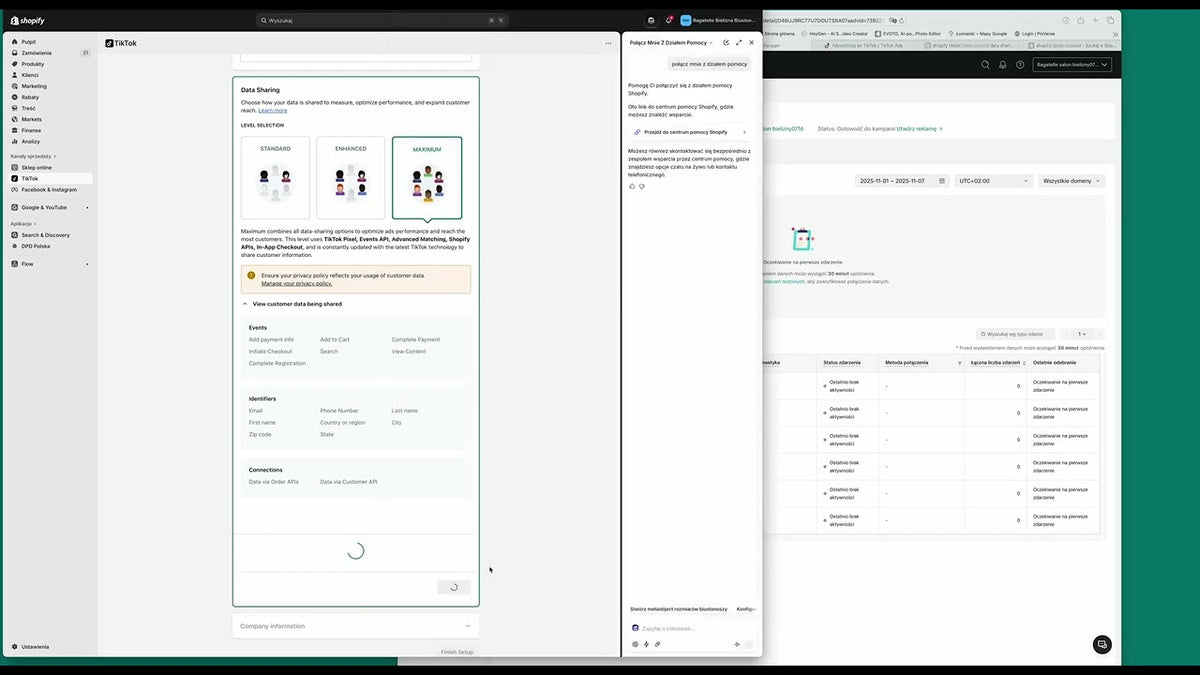Click the thumbs up feedback icon

(632, 186)
